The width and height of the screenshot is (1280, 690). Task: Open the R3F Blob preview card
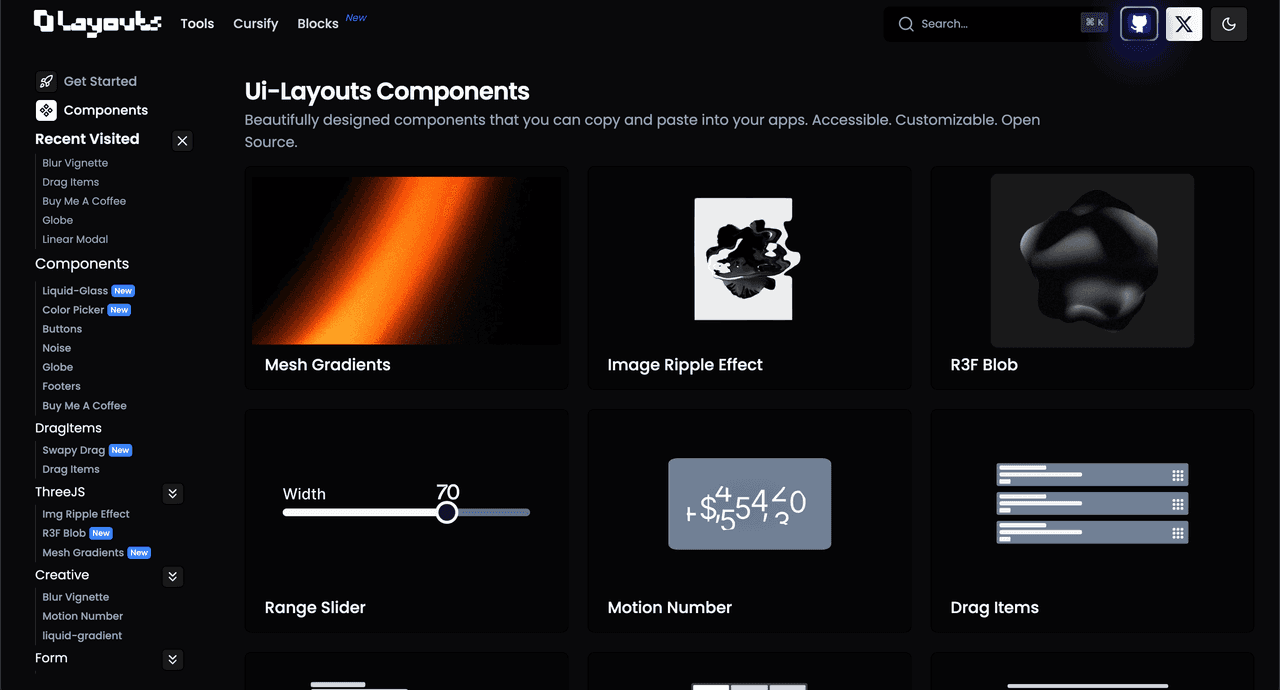[x=1092, y=277]
